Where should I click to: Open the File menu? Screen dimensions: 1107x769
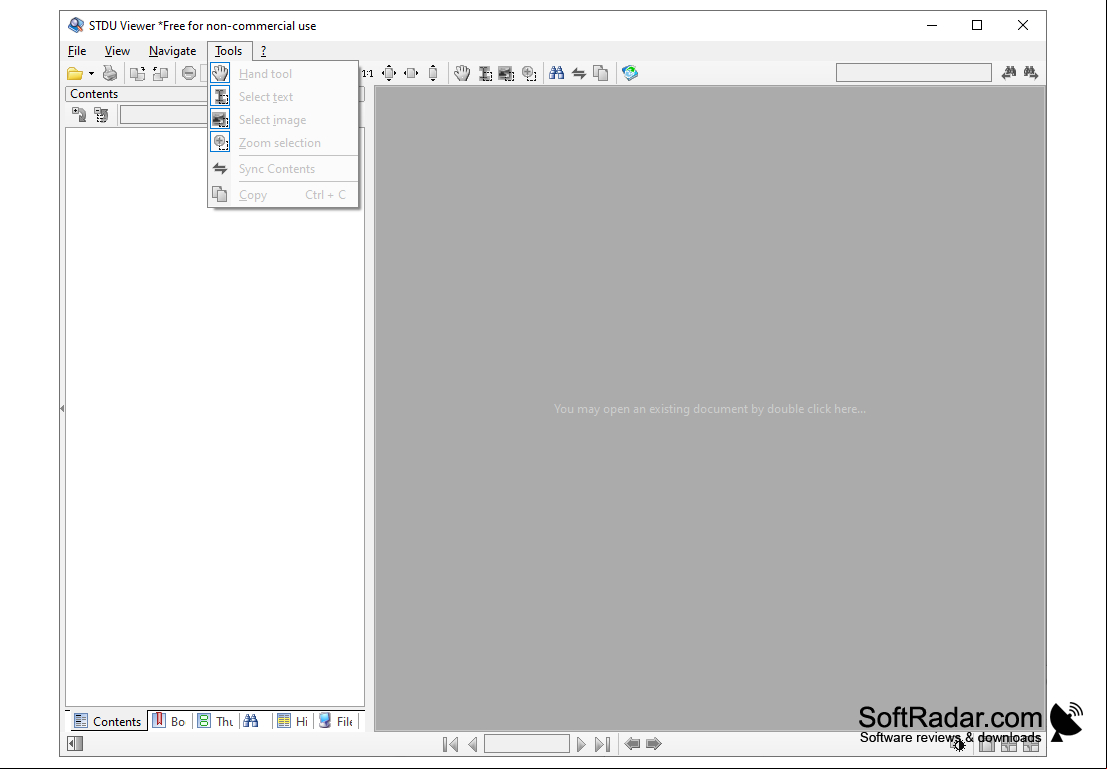point(77,51)
